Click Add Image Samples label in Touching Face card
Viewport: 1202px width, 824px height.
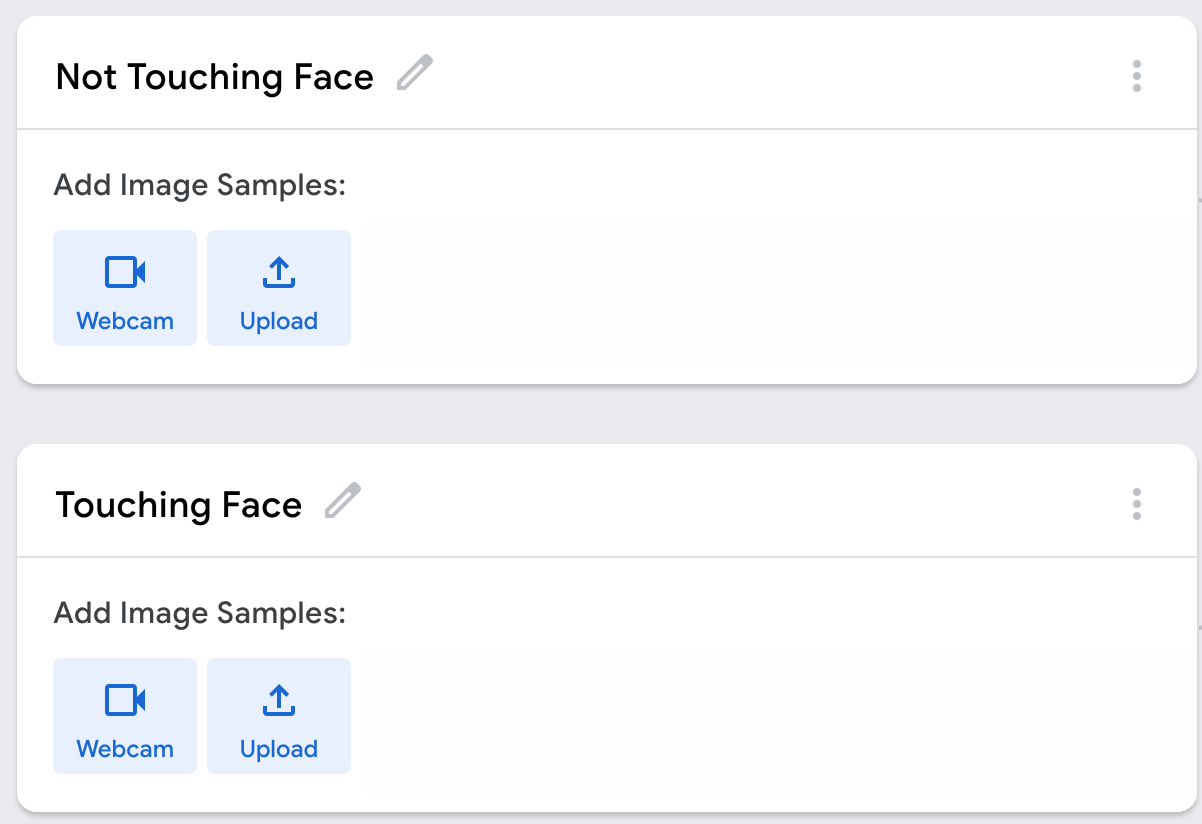pos(200,613)
